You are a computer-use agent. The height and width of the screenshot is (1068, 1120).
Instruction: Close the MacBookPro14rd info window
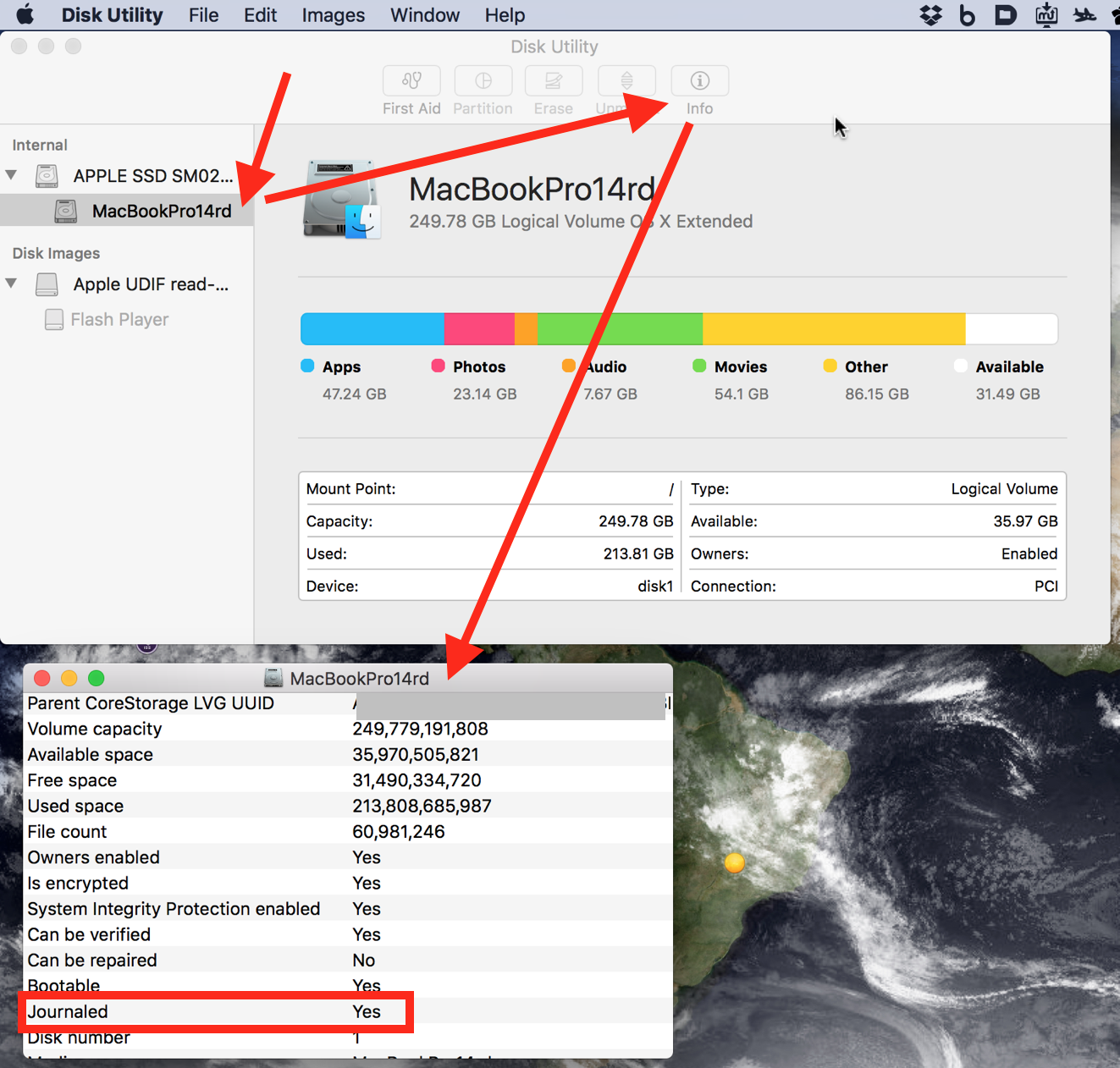coord(42,678)
